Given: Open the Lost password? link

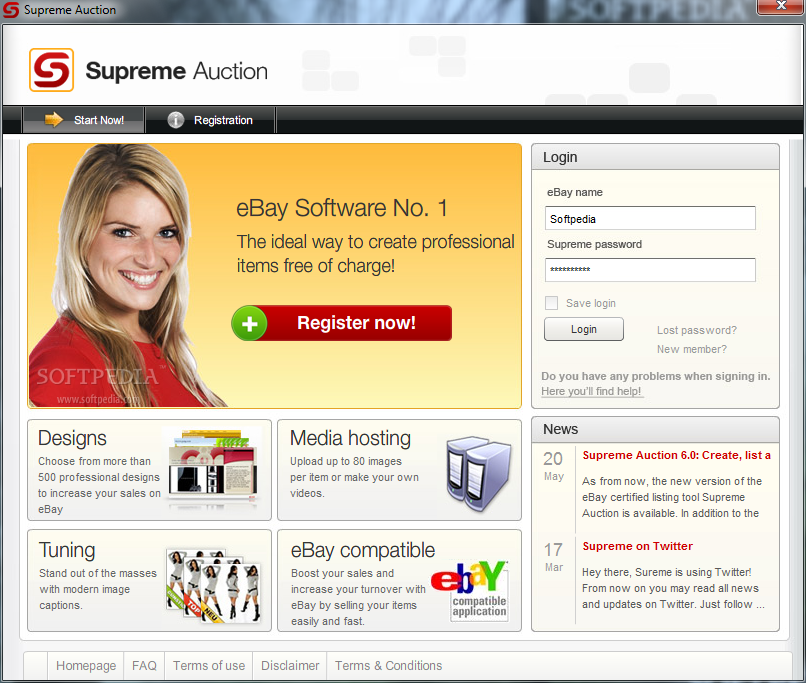Looking at the screenshot, I should (697, 330).
